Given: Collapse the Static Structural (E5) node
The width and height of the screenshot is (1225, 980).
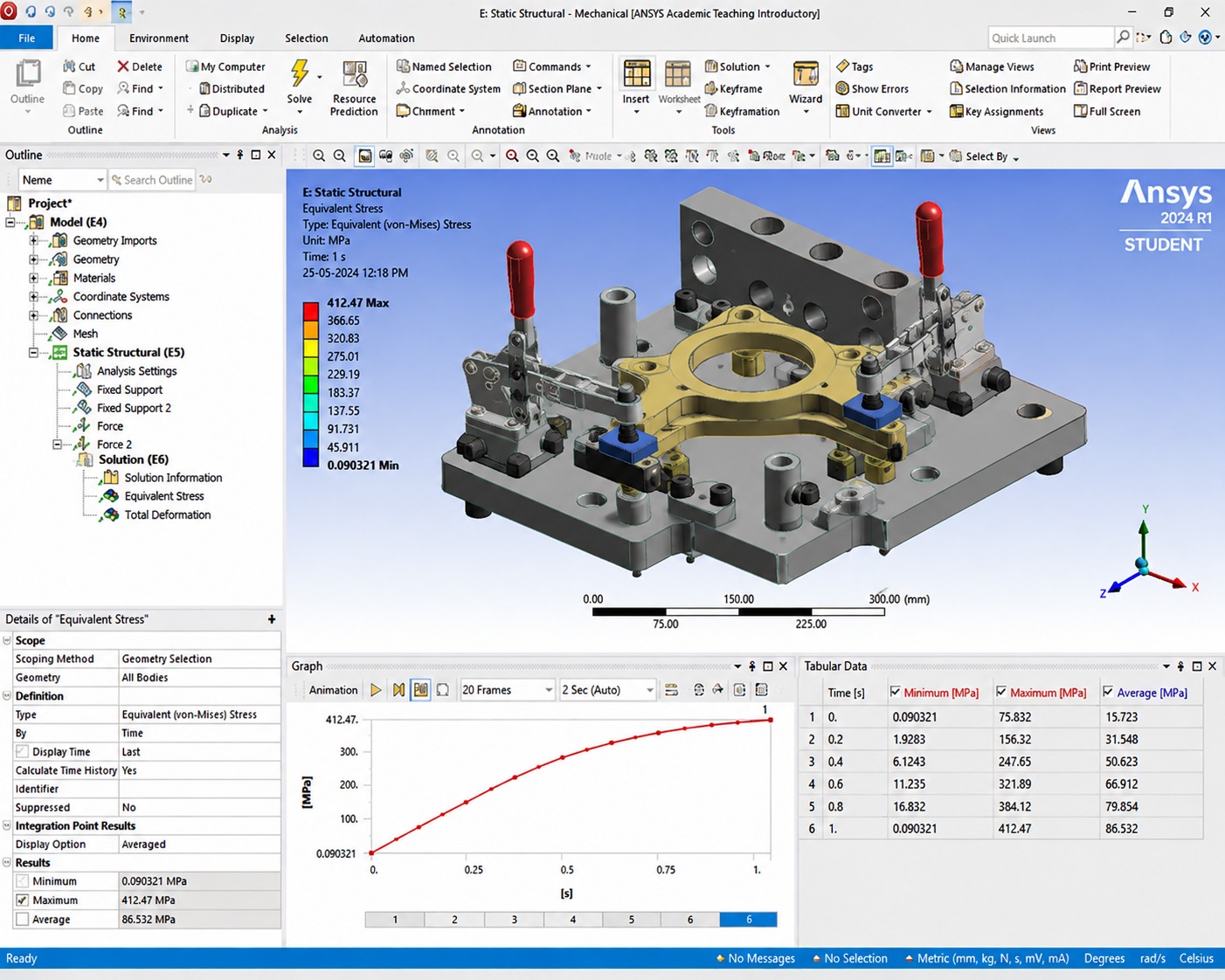Looking at the screenshot, I should click(33, 353).
